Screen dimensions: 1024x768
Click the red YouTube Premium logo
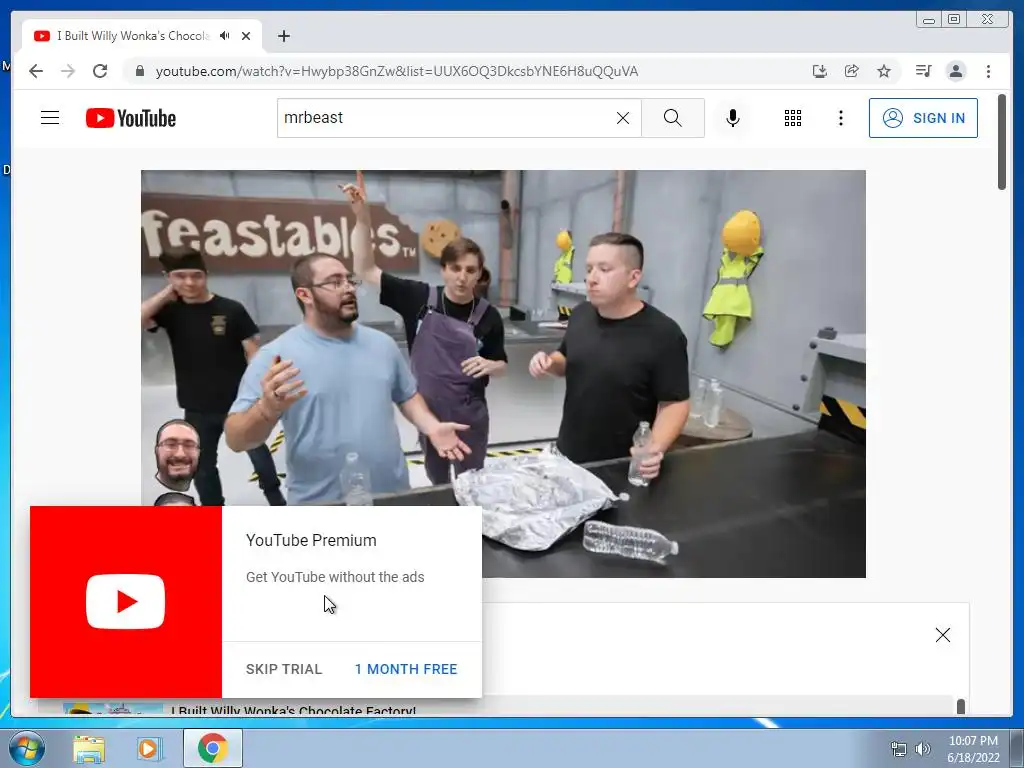coord(125,601)
